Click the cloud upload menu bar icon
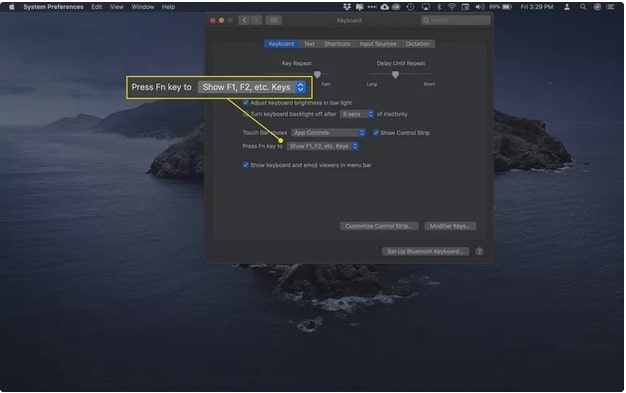 [384, 7]
